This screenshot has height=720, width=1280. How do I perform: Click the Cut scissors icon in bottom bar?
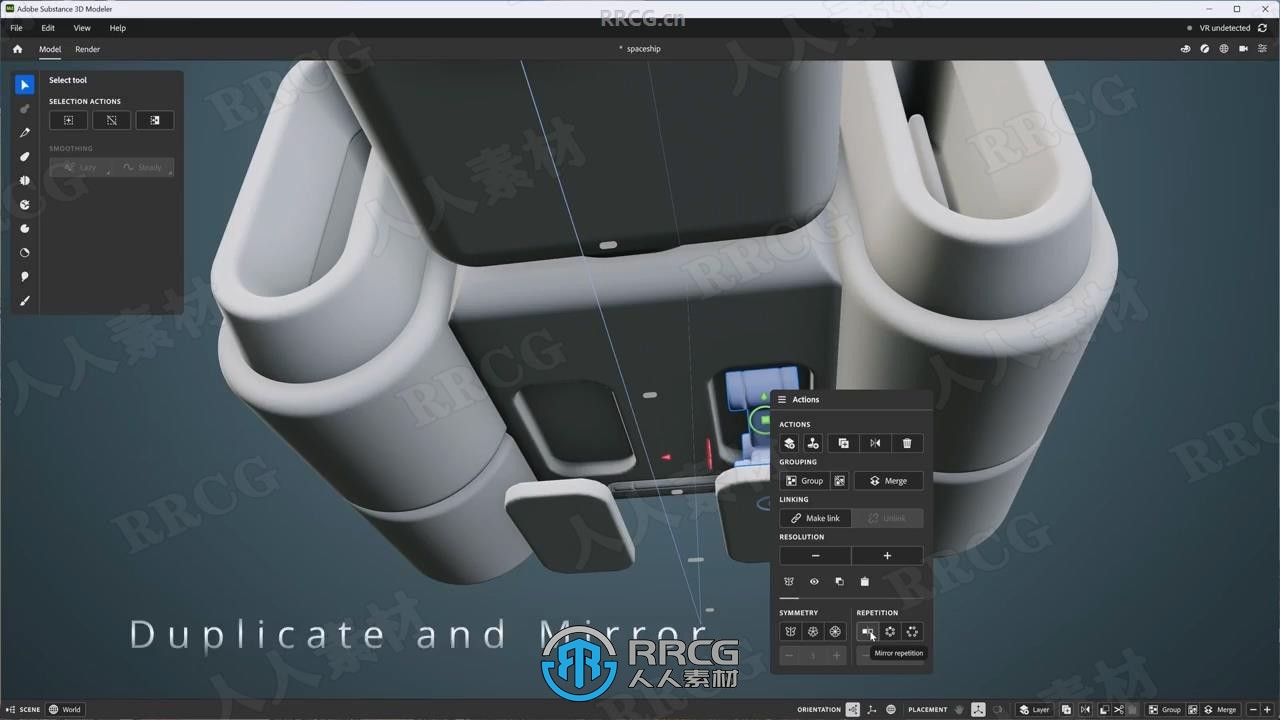pyautogui.click(x=1120, y=710)
